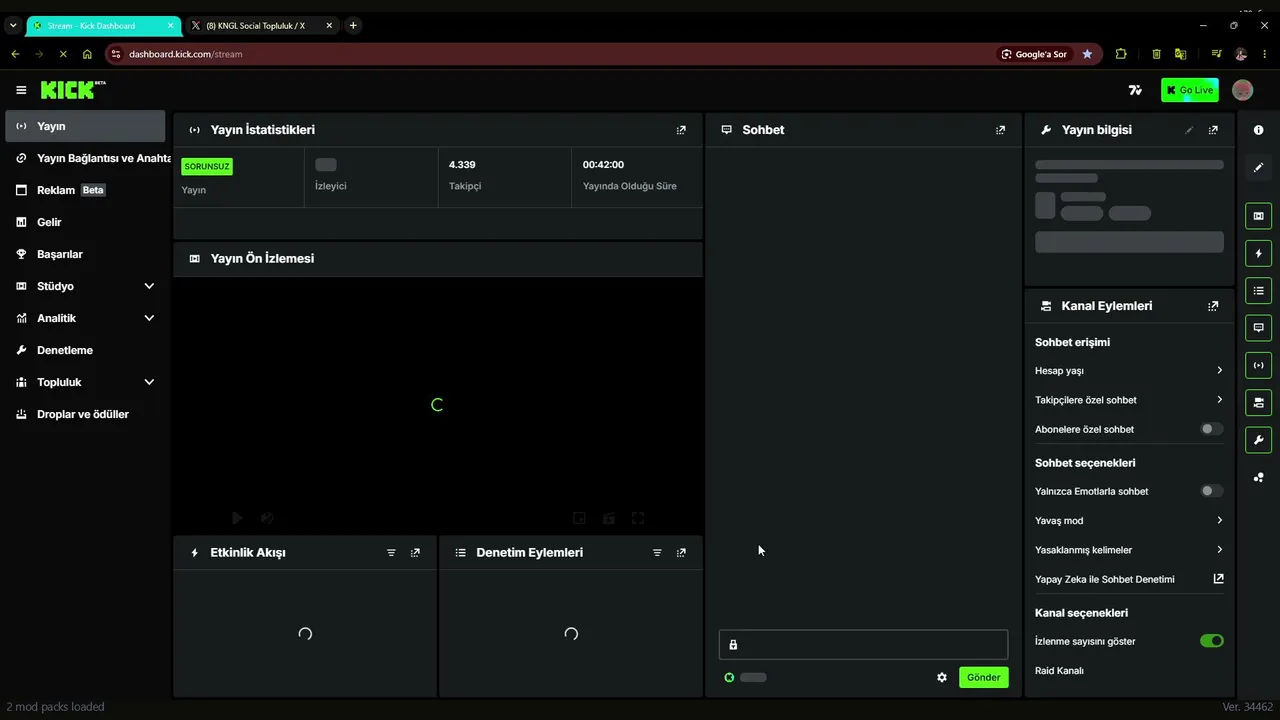This screenshot has width=1280, height=720.
Task: Open Başarılar in sidebar
Action: pos(85,254)
